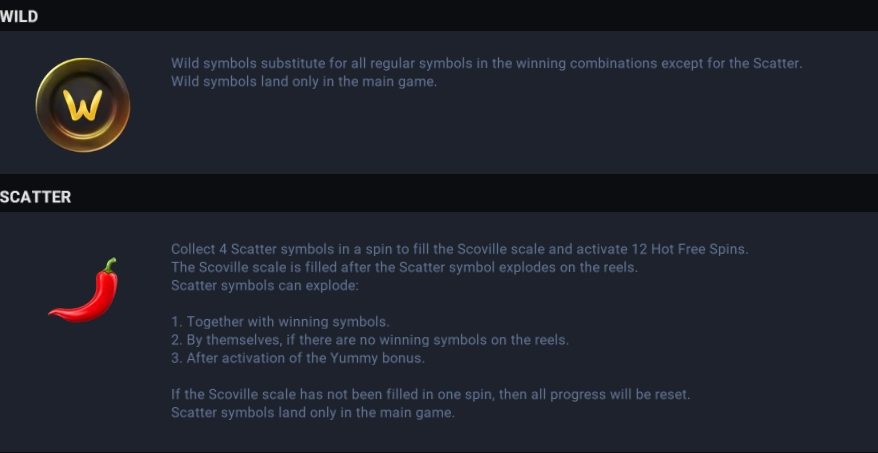Click 'Scatter symbols land only in the main game'
878x453 pixels.
[x=312, y=413]
